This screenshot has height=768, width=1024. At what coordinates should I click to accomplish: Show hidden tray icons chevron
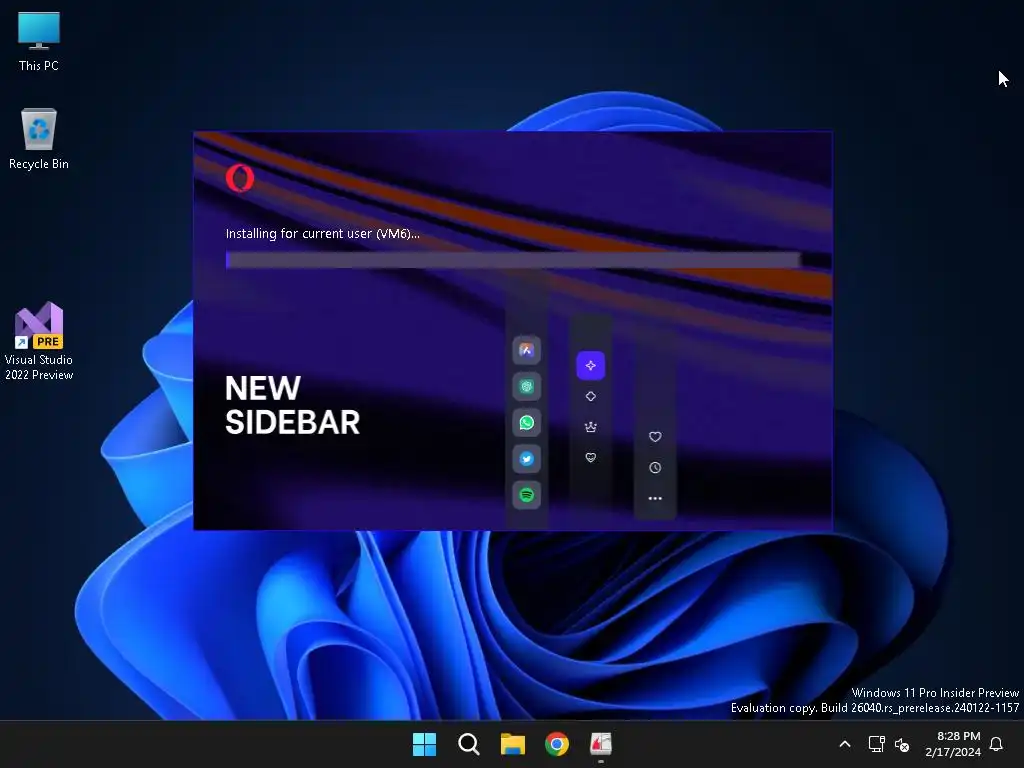point(844,744)
